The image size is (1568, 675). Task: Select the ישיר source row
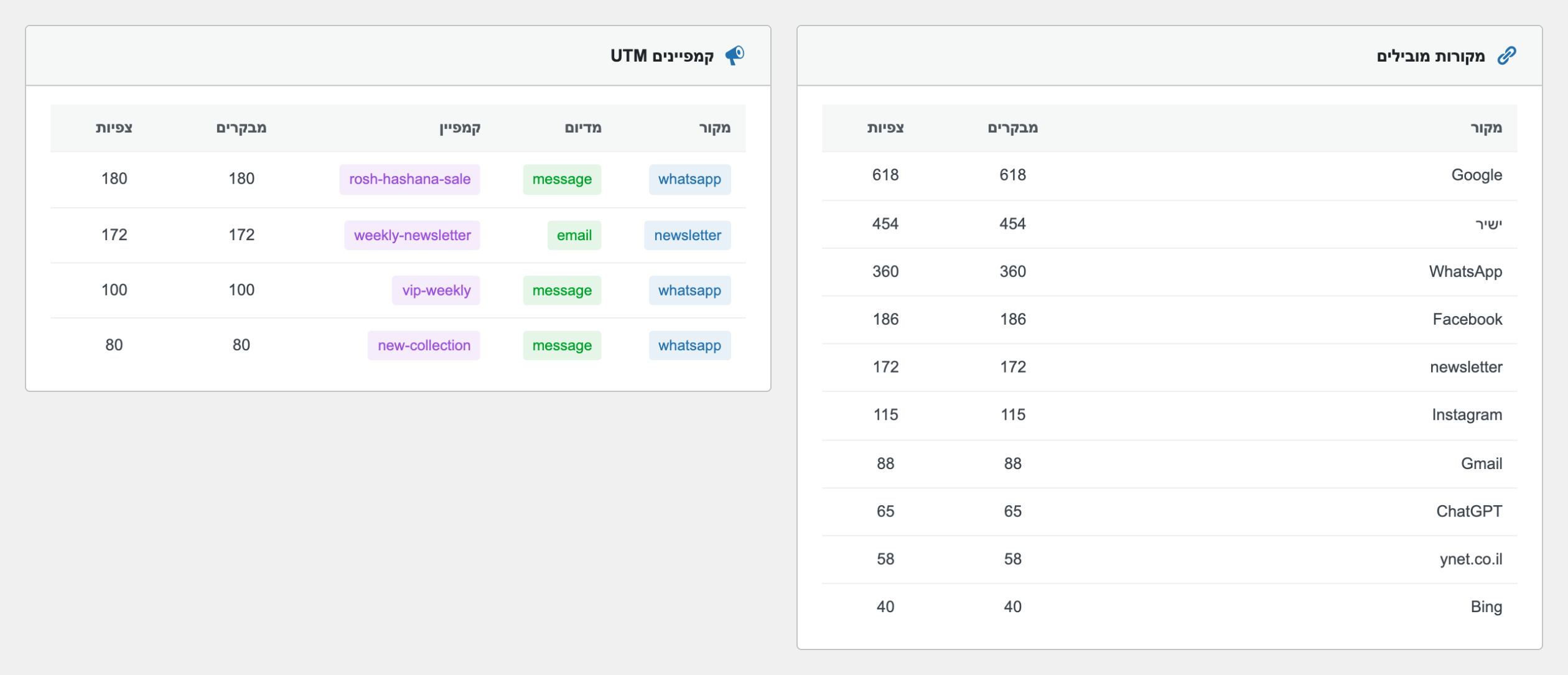(1169, 224)
